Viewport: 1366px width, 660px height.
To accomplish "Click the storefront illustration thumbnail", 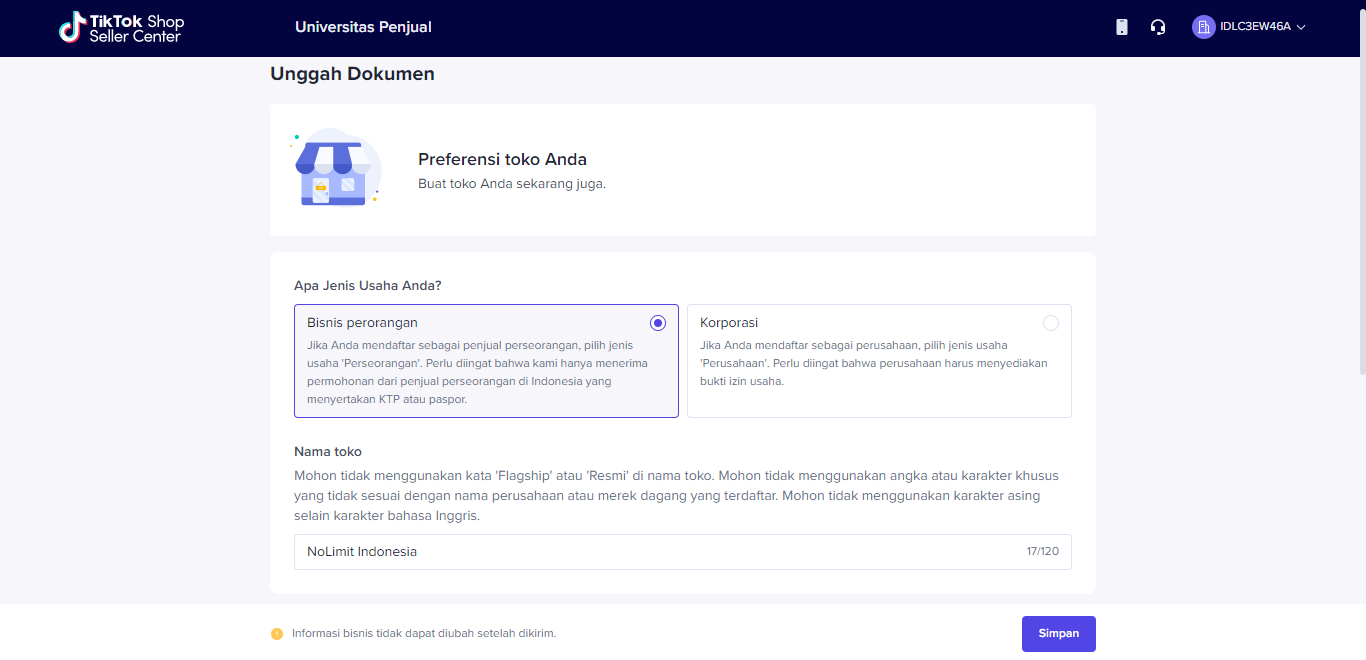I will tap(336, 169).
